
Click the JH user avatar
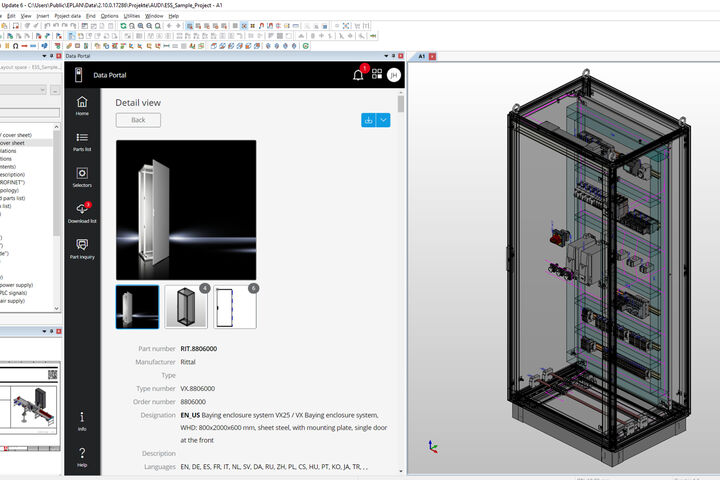(394, 75)
